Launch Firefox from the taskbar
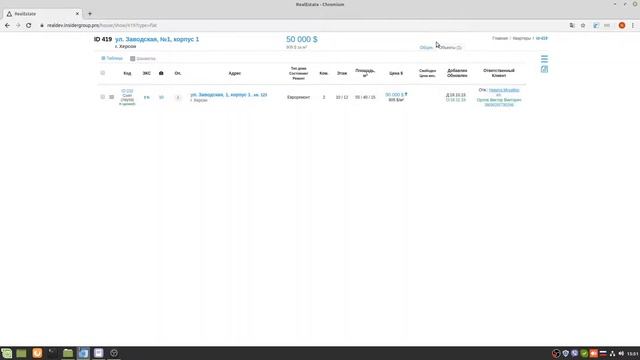This screenshot has width=640, height=360. tap(37, 353)
